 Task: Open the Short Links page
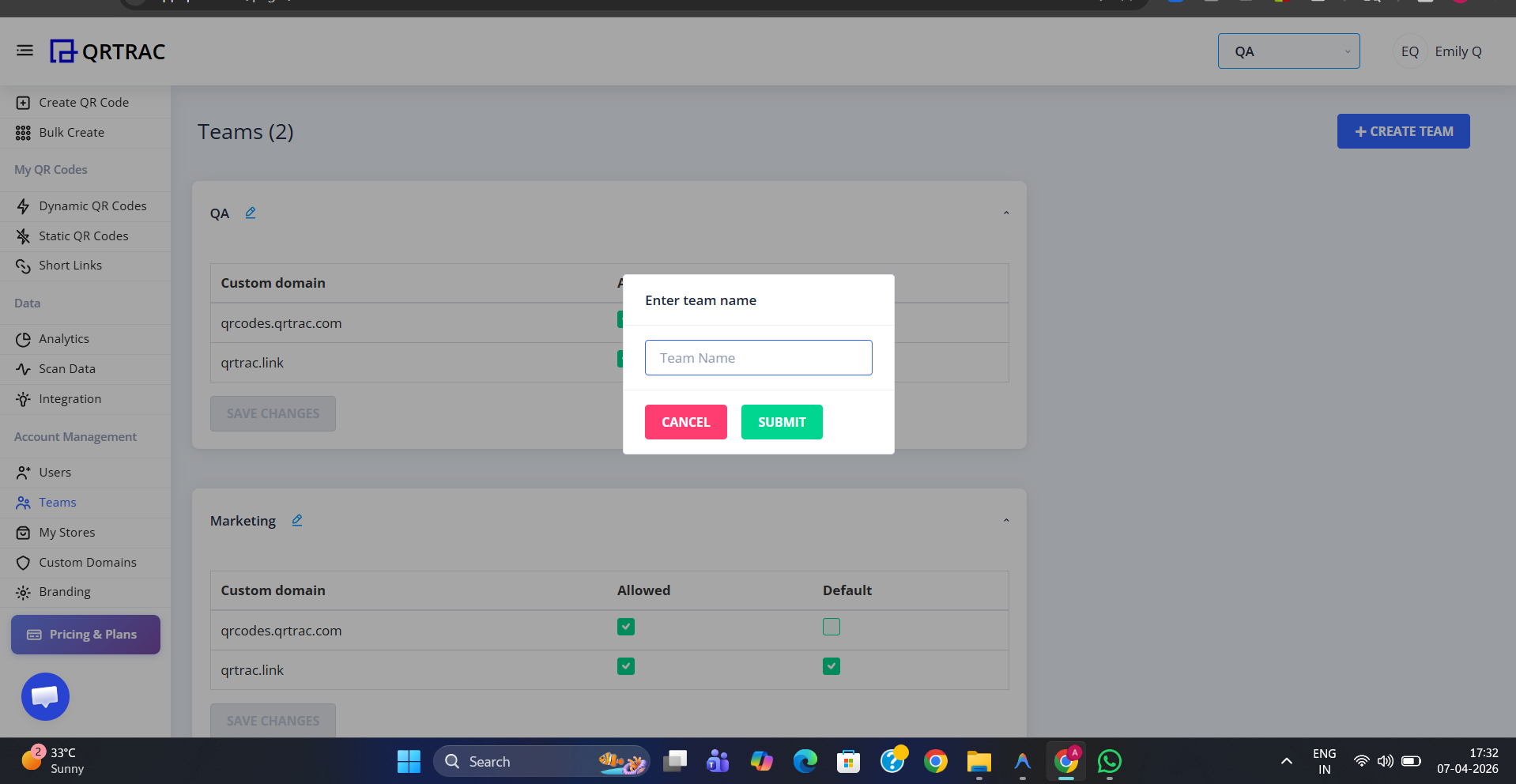(70, 265)
